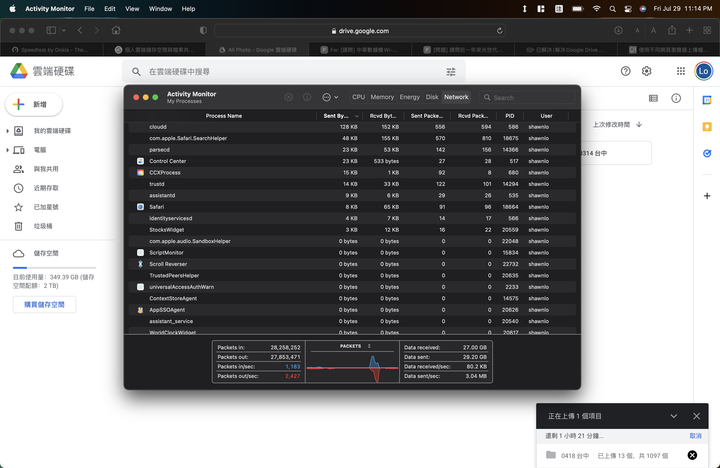Open Safari downloads icon
Screen dimensions: 720x468
[619, 30]
